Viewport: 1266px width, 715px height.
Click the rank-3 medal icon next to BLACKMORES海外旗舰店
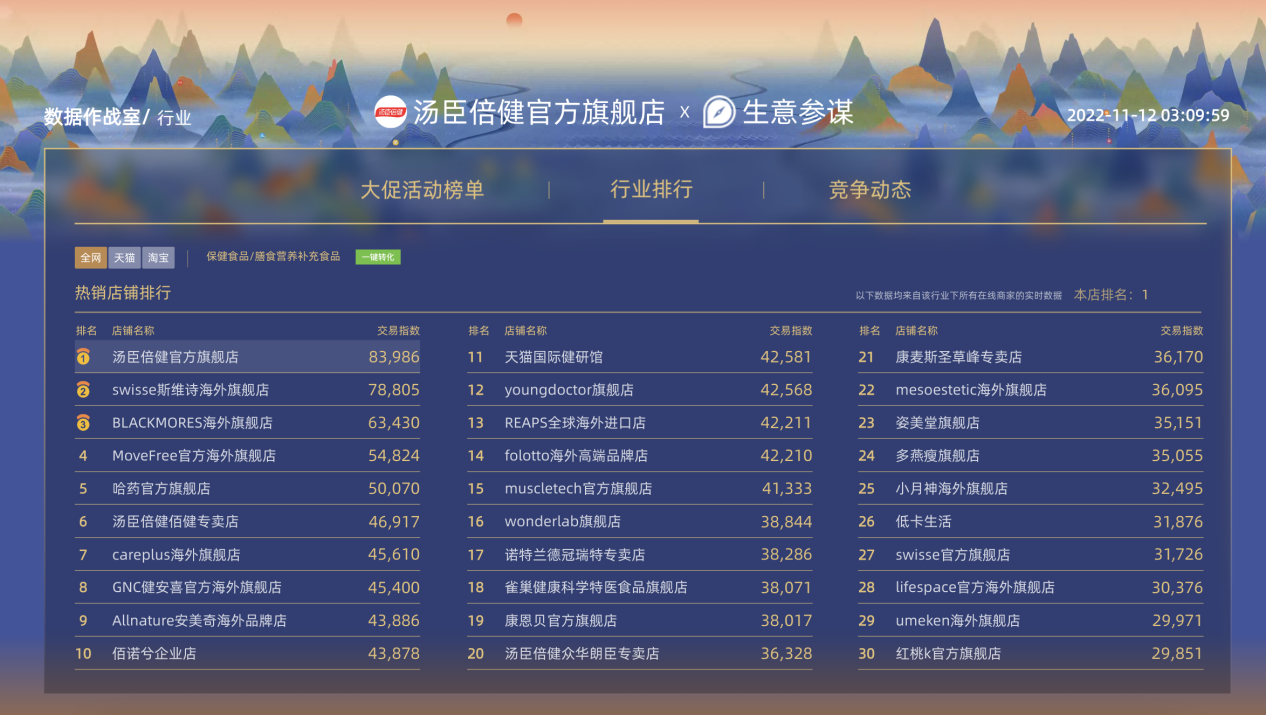[x=84, y=423]
